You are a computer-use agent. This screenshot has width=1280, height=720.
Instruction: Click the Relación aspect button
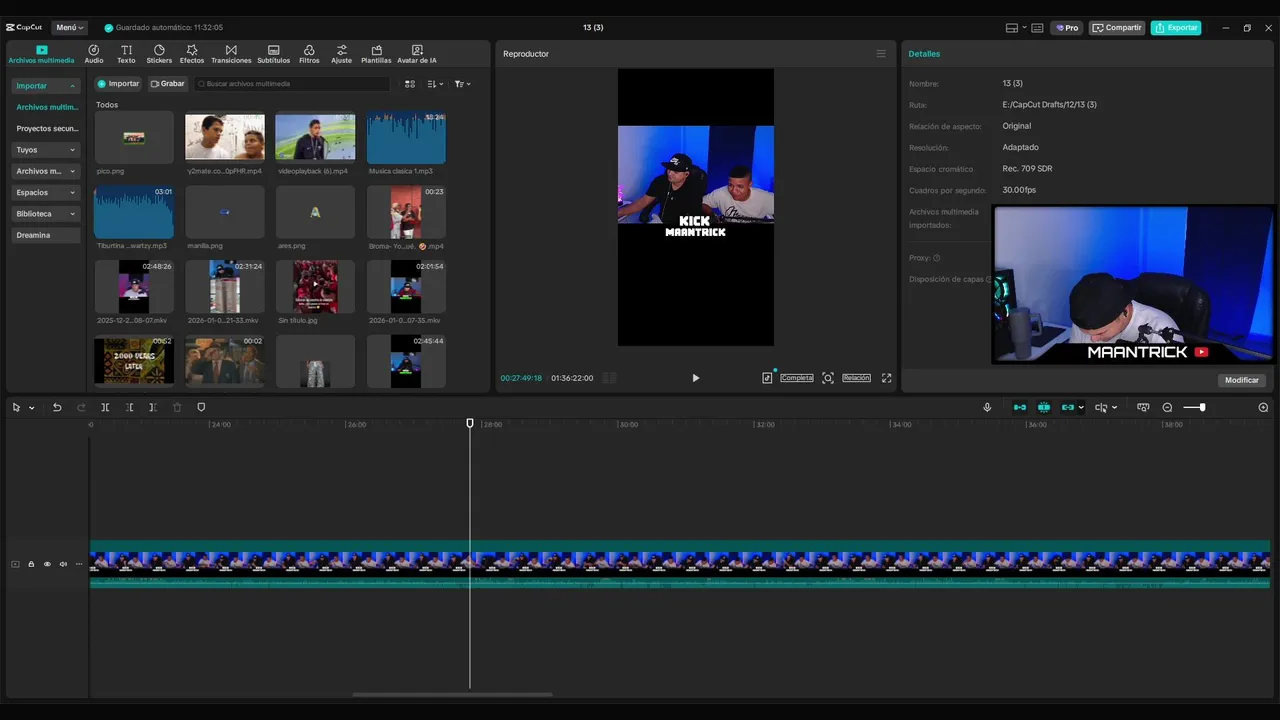[x=856, y=378]
